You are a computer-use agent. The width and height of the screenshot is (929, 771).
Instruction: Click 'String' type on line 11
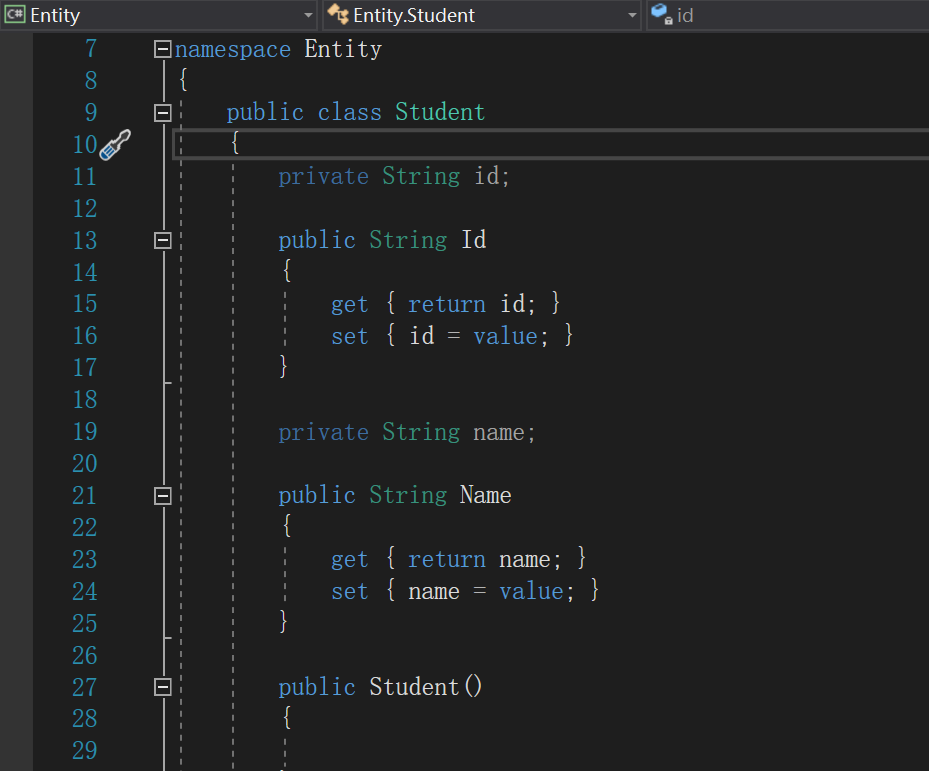pos(421,177)
